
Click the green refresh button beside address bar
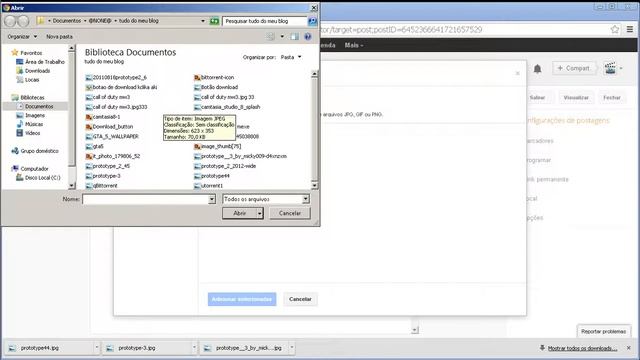pyautogui.click(x=214, y=21)
